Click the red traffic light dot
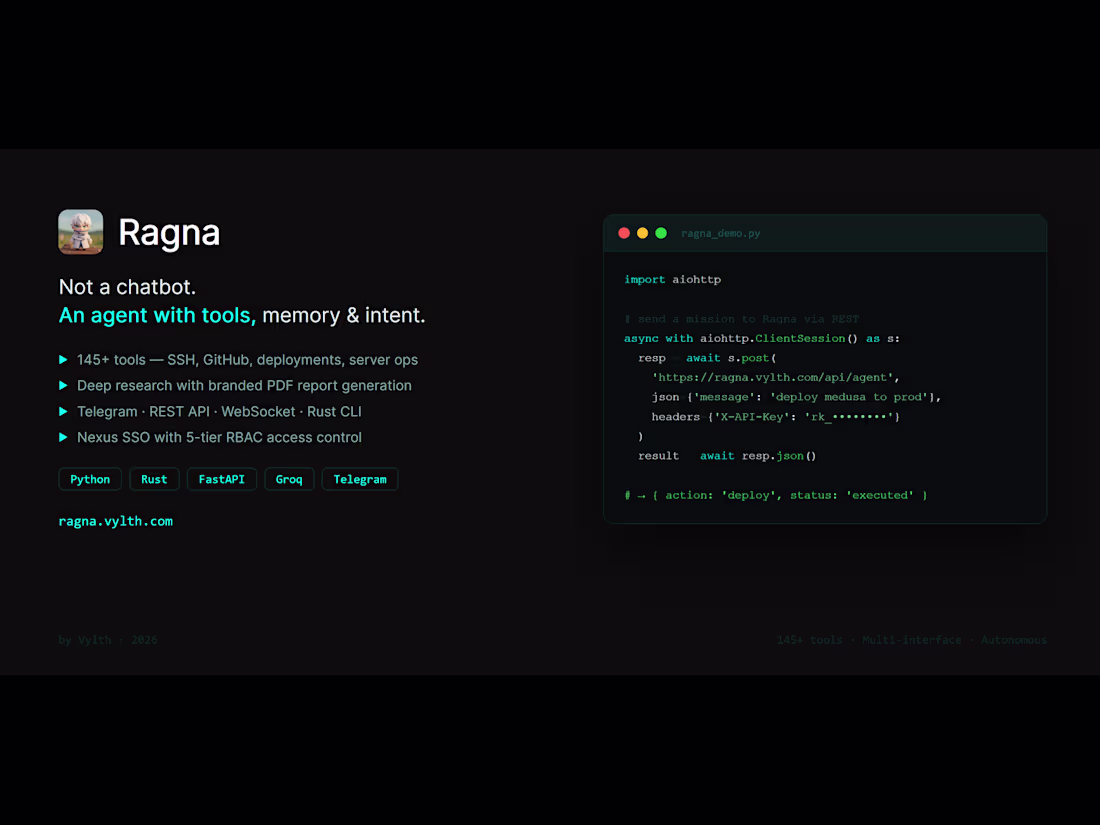This screenshot has width=1100, height=825. (624, 232)
